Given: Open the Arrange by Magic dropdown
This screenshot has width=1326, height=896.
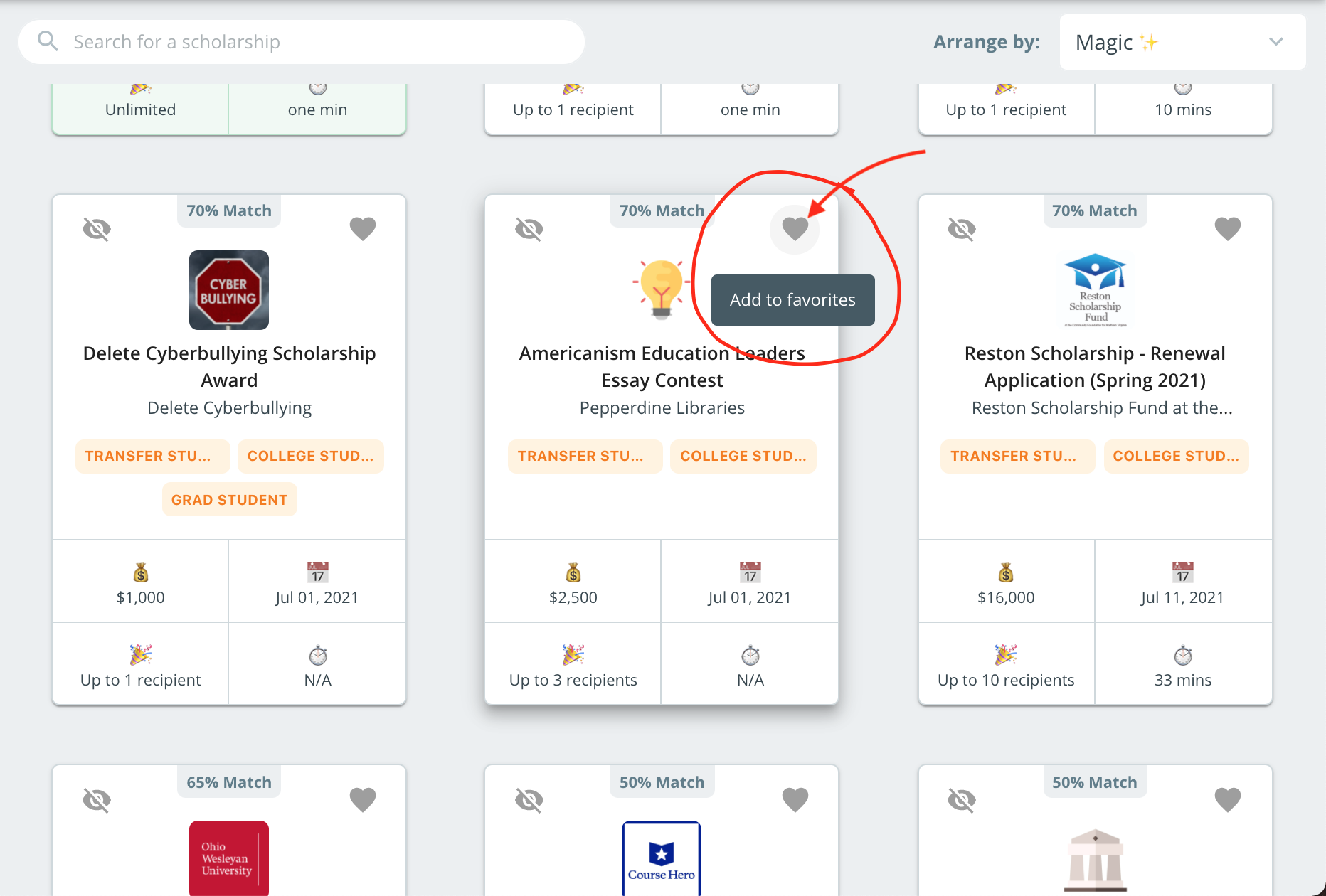Looking at the screenshot, I should (x=1181, y=43).
